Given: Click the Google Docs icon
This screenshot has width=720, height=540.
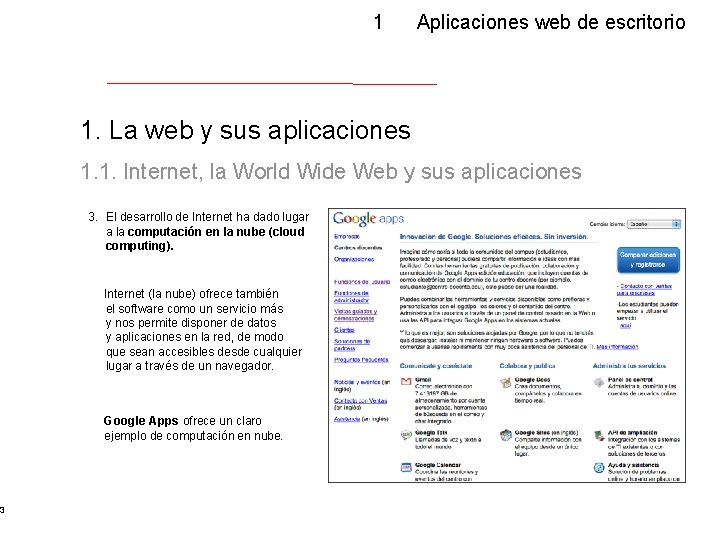Looking at the screenshot, I should (x=506, y=382).
